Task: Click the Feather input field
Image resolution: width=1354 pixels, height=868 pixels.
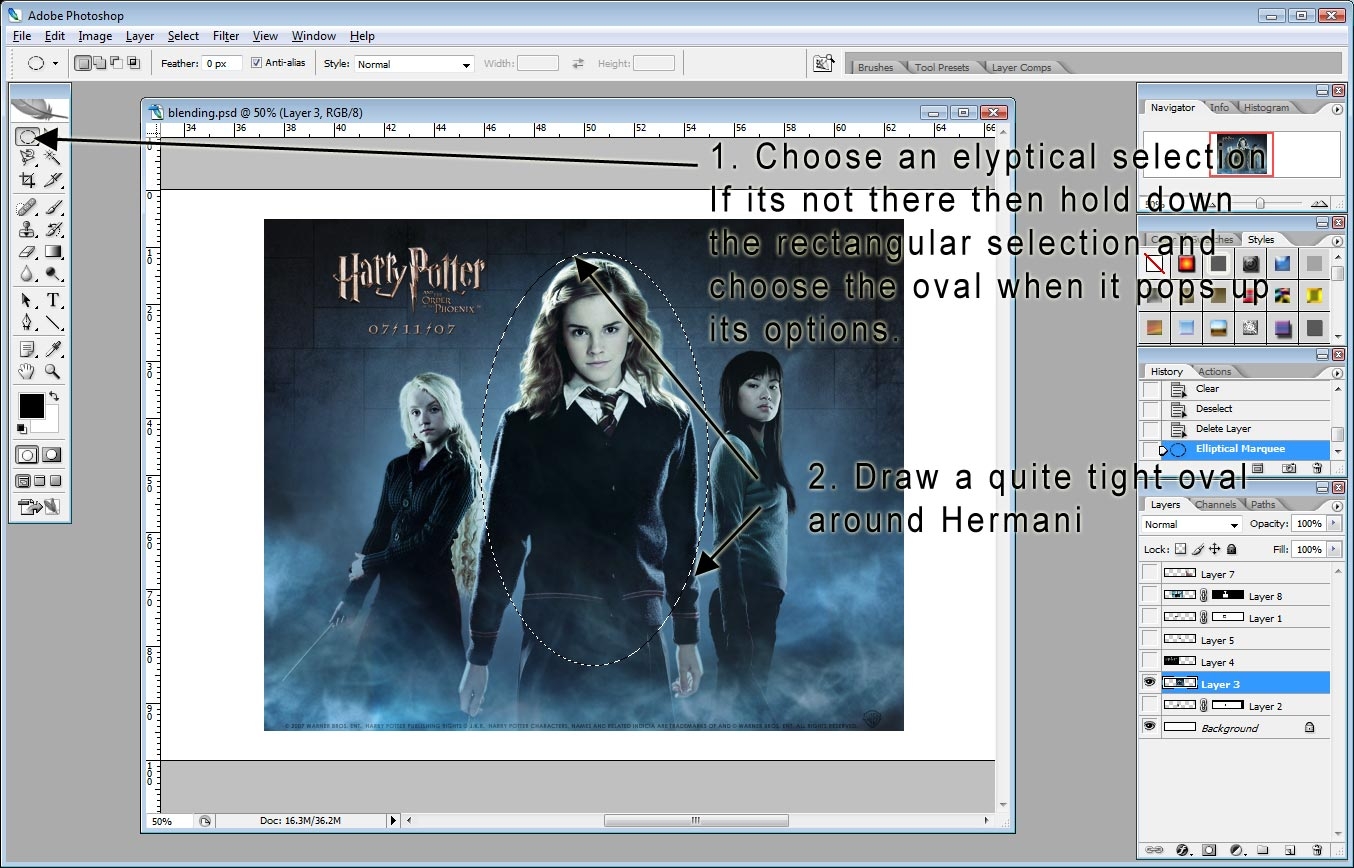Action: [x=222, y=63]
